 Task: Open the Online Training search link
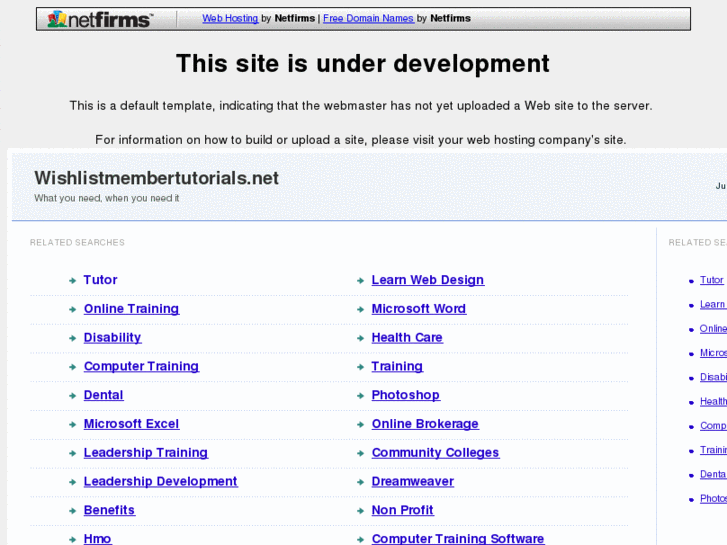tap(131, 309)
